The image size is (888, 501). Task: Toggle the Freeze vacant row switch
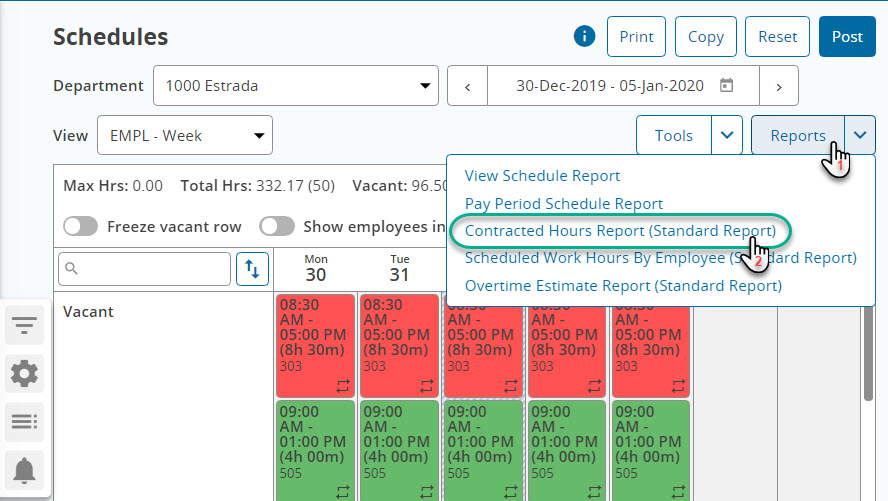pos(80,226)
